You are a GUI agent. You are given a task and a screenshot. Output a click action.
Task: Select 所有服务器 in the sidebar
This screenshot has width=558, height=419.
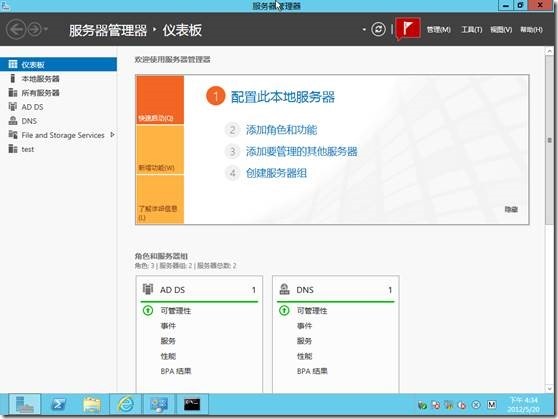[58, 93]
